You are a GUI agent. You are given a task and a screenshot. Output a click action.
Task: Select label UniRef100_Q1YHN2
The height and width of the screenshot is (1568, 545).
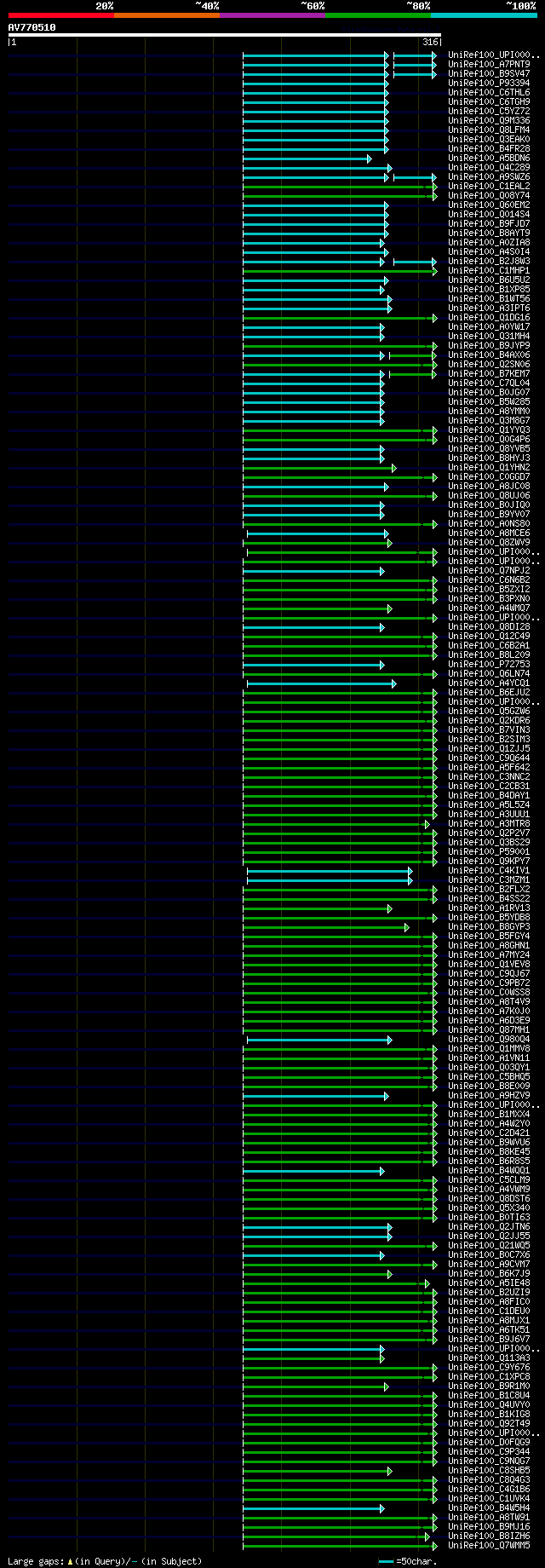click(x=489, y=468)
